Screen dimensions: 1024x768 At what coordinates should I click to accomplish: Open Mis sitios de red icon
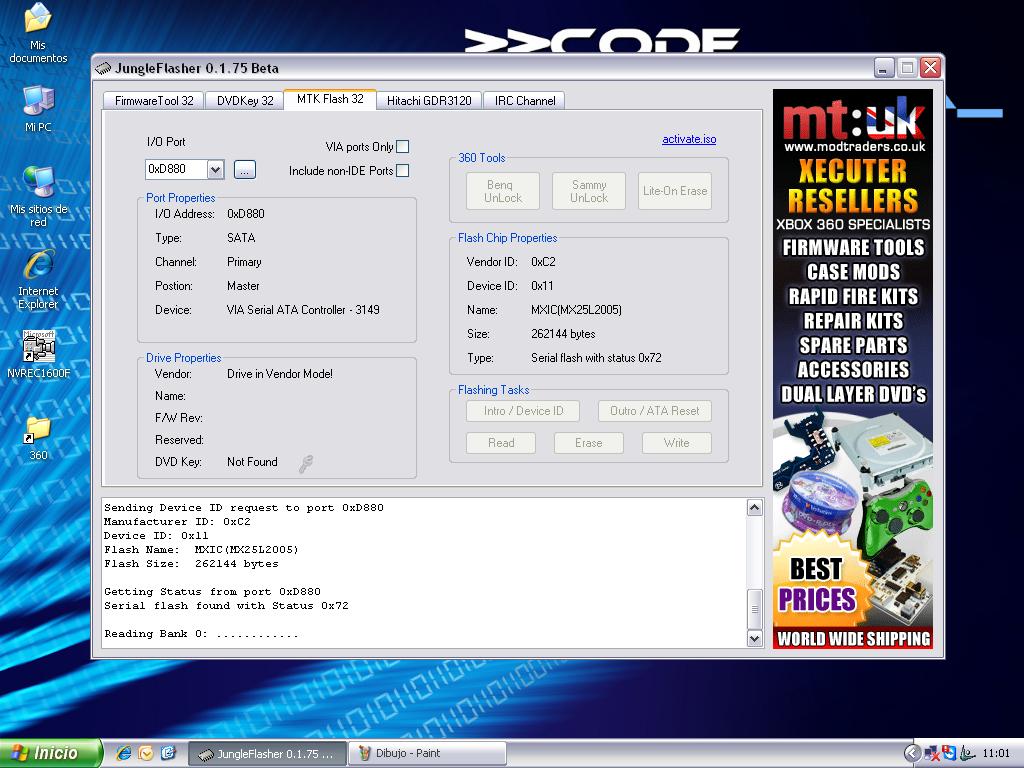38,183
